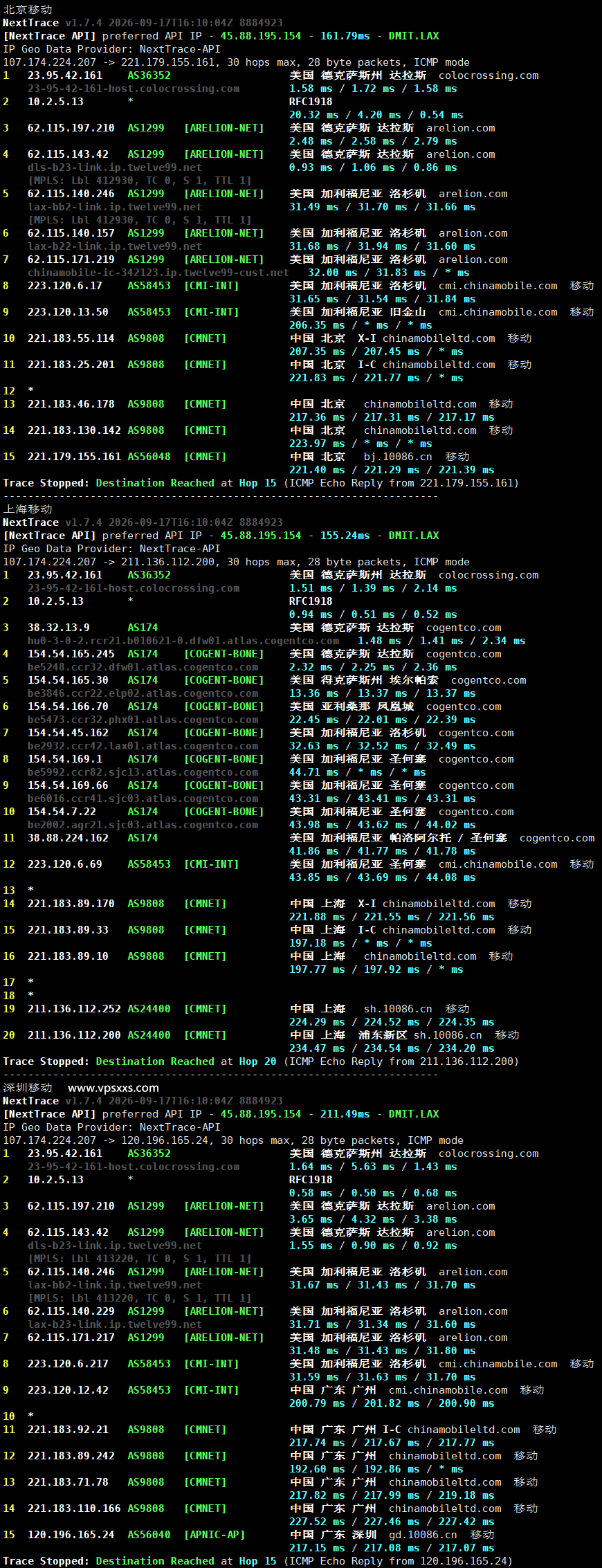Click hop IP 62.115.140.157
The image size is (602, 1568).
point(71,233)
